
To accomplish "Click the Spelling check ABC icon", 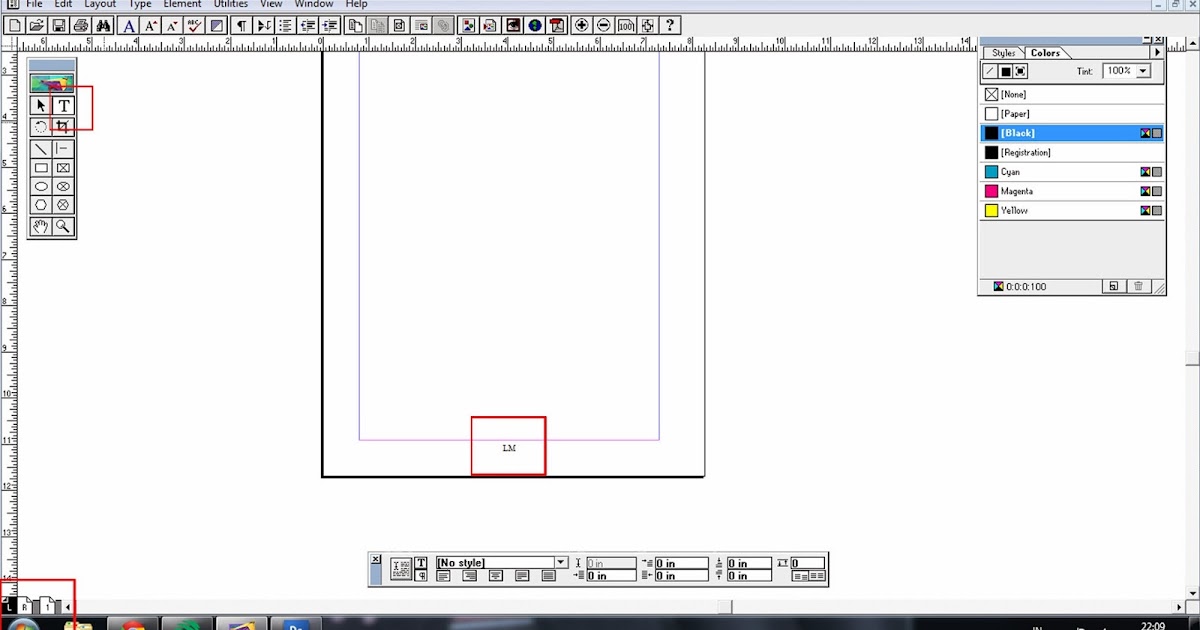I will click(x=195, y=25).
